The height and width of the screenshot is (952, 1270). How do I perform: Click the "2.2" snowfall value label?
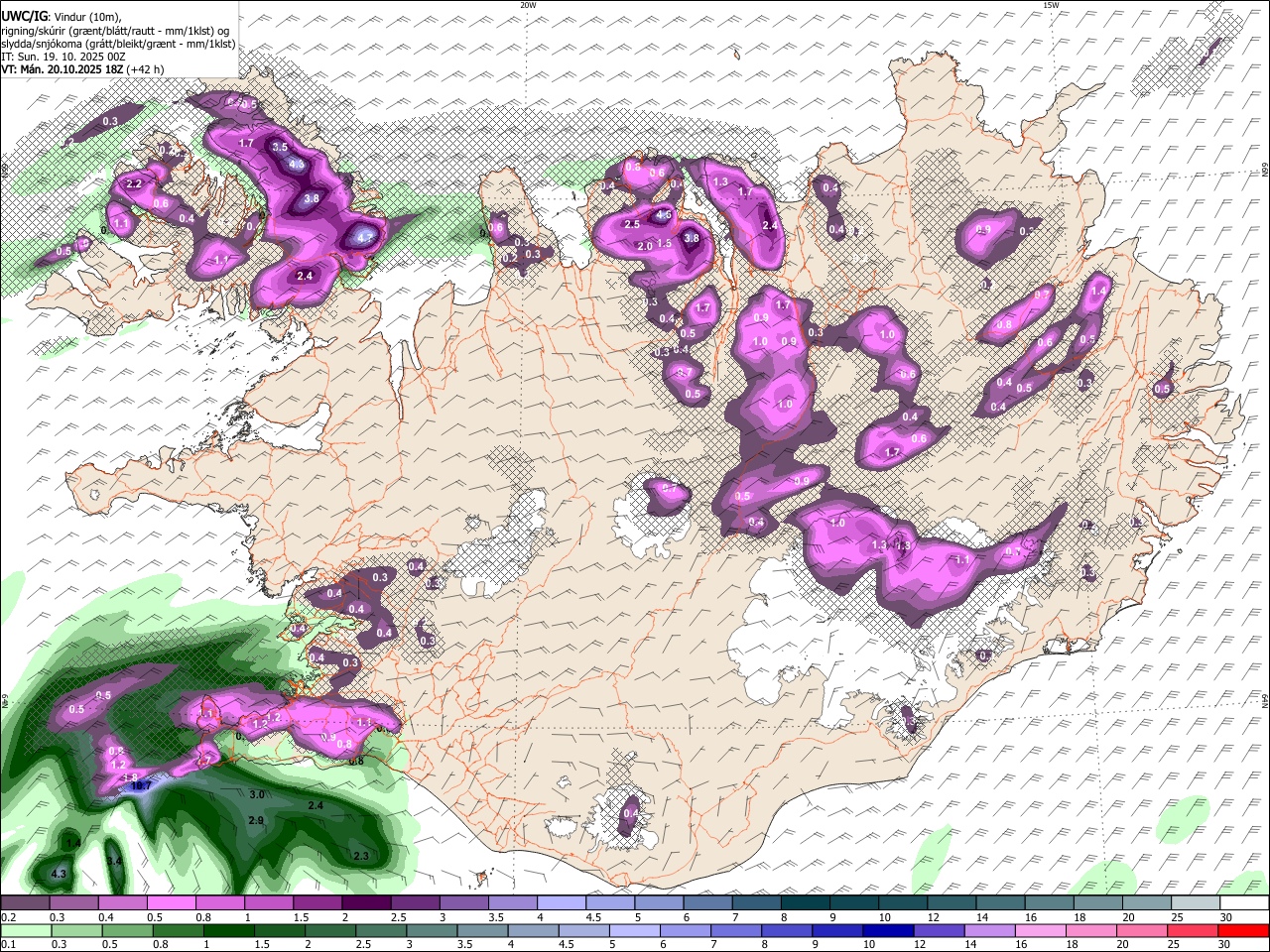[135, 184]
